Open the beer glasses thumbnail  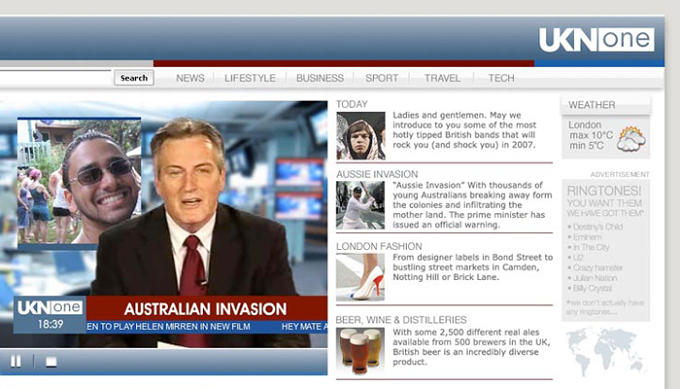pos(360,351)
